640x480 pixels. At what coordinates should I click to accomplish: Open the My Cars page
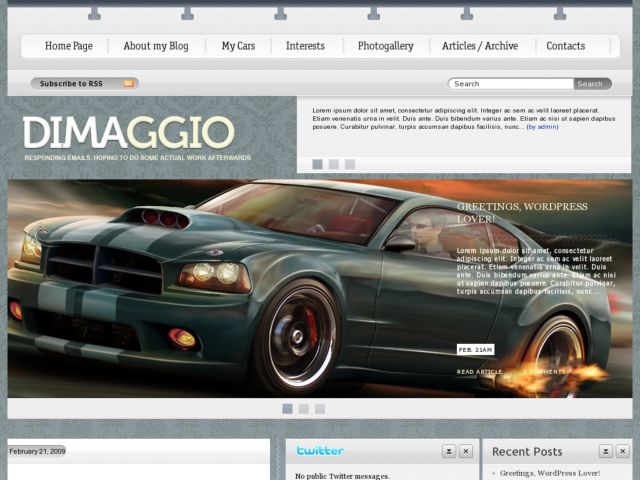tap(238, 46)
